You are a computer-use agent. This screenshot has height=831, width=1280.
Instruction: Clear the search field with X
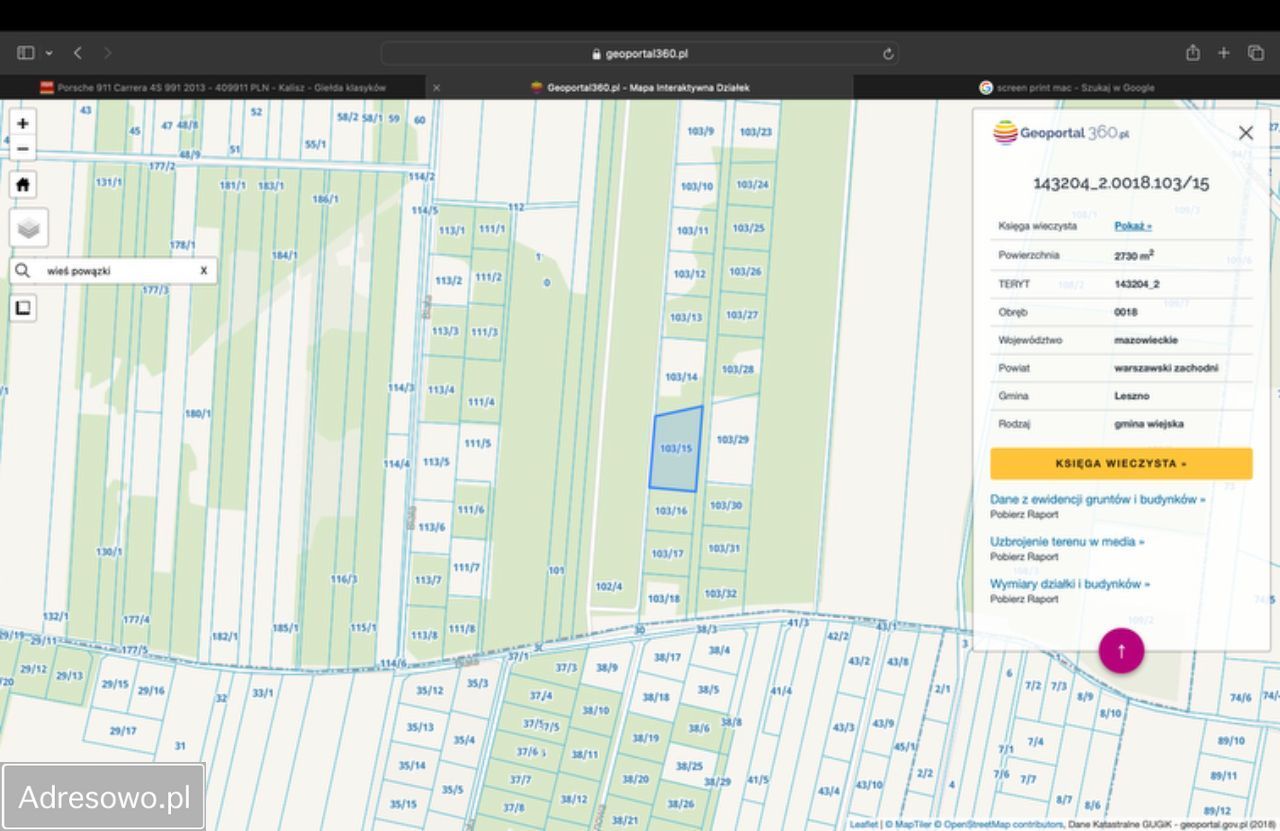(203, 270)
